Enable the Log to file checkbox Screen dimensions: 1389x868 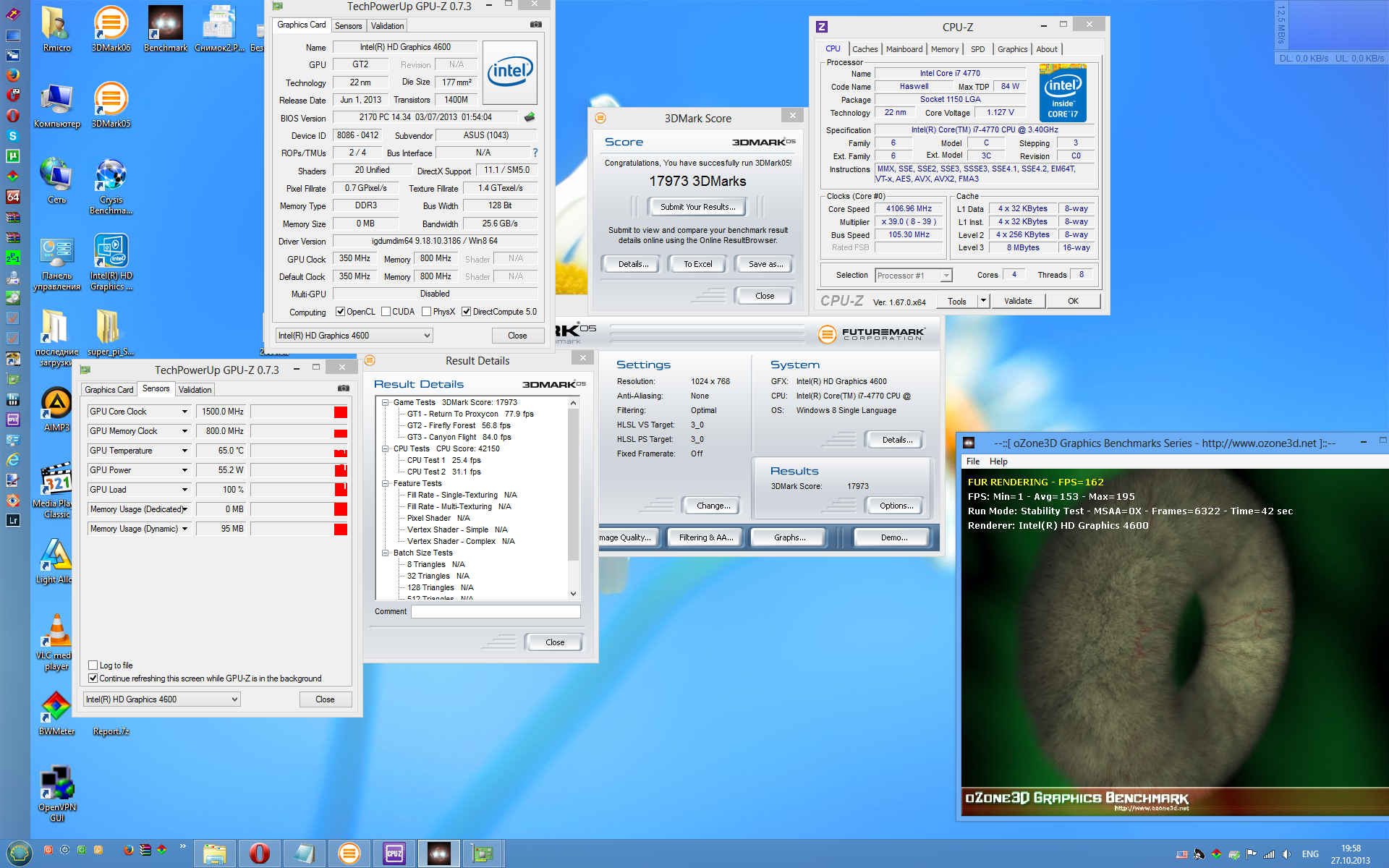tap(93, 665)
